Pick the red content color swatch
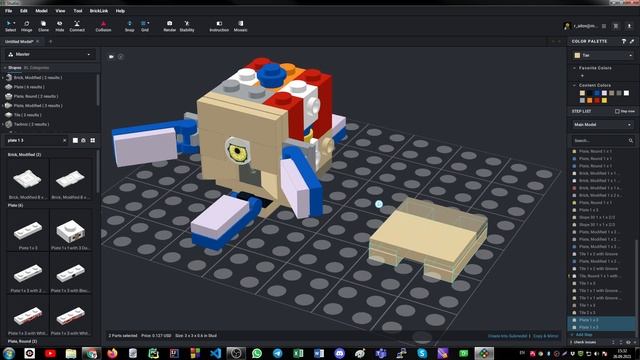This screenshot has width=640, height=360. tap(597, 100)
